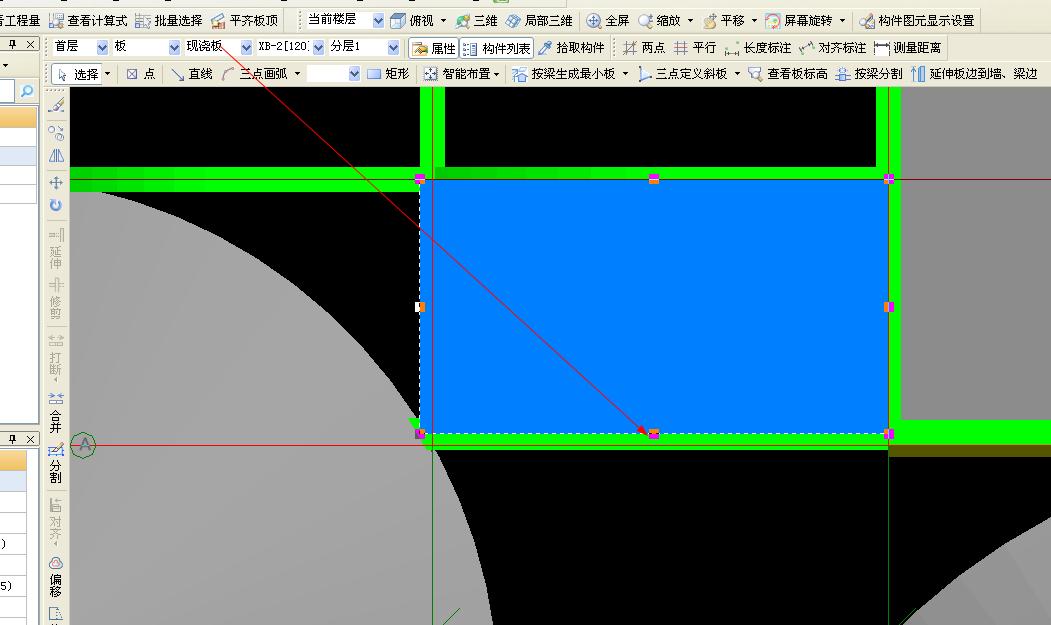1051x625 pixels.
Task: Click 对齐标注 aligned dimension tool
Action: coord(832,48)
